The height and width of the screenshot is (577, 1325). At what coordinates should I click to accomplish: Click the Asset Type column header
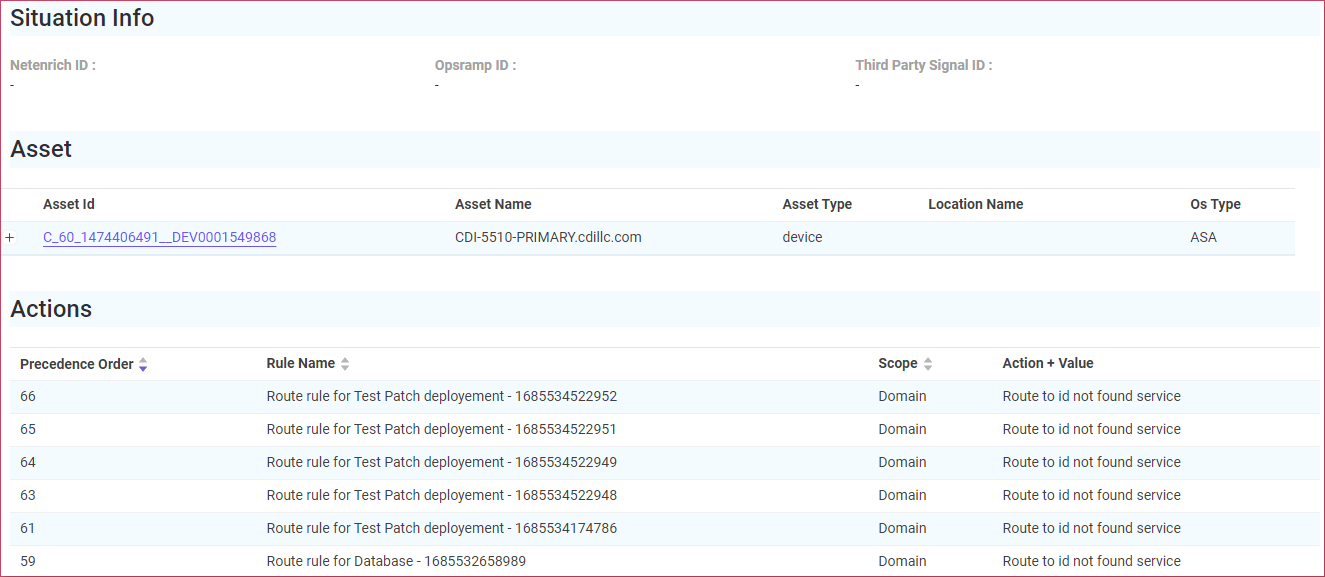[x=817, y=204]
